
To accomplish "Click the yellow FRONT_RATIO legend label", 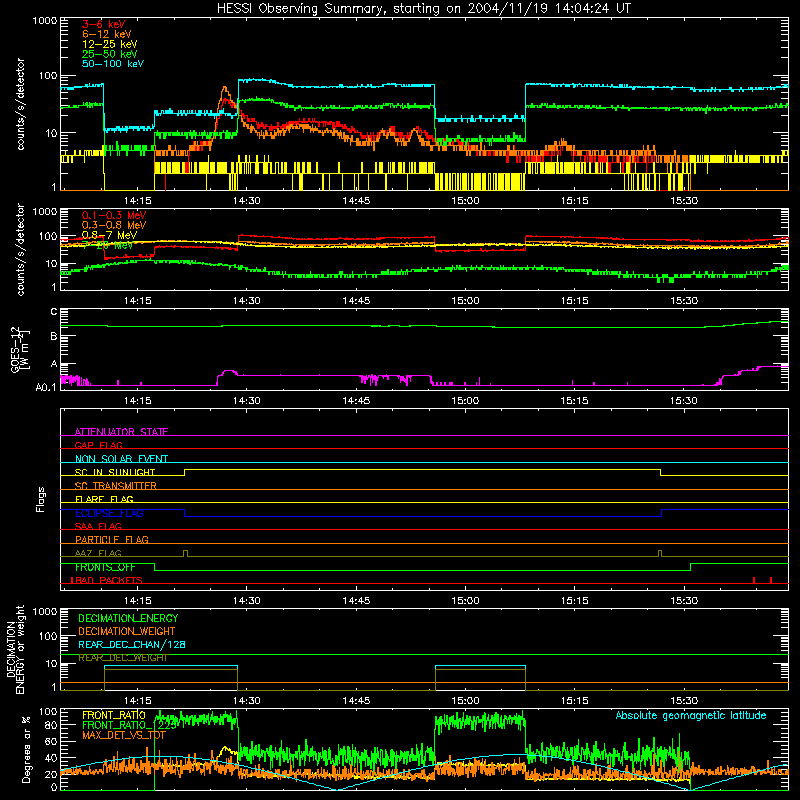I will click(x=114, y=715).
